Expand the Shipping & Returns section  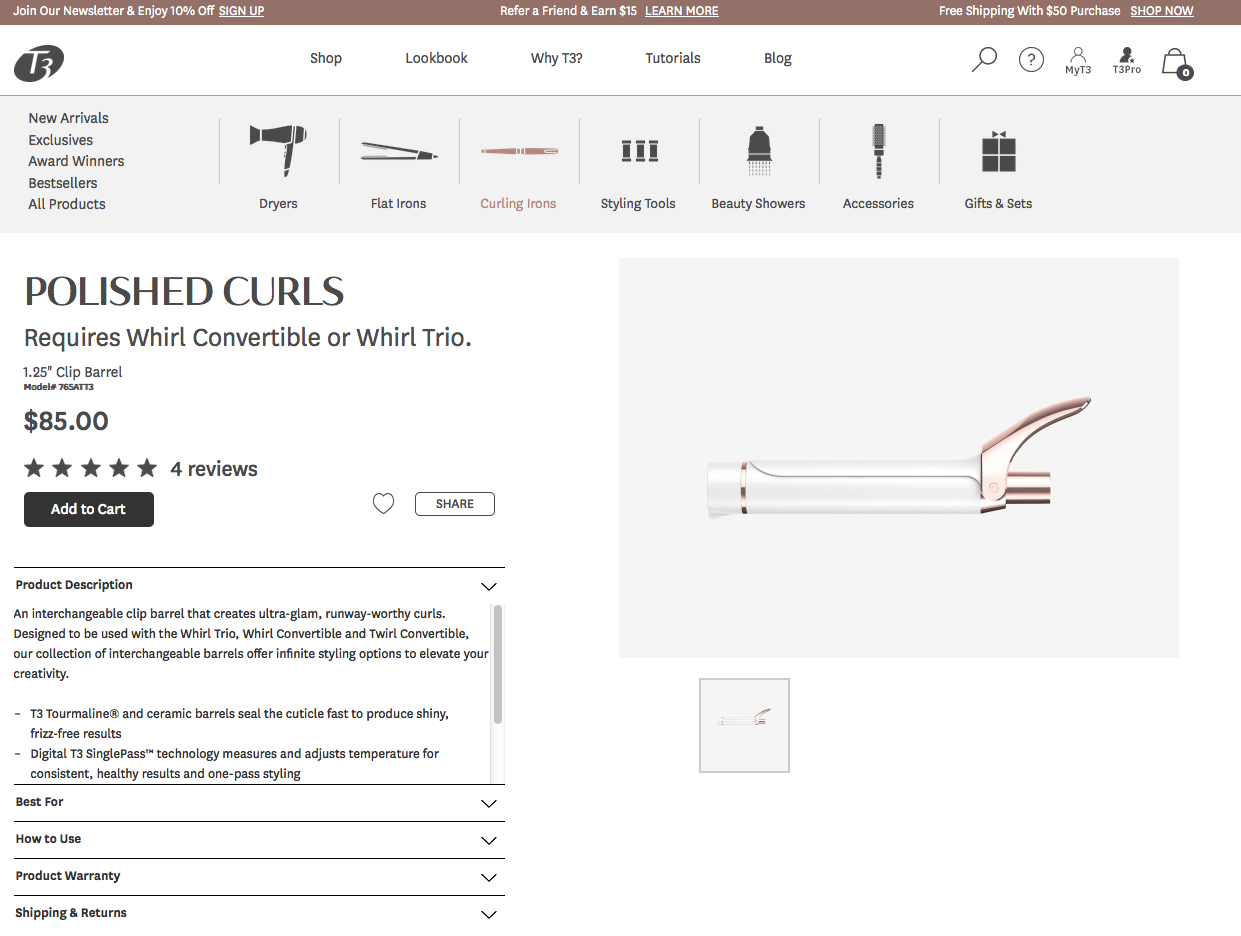259,914
